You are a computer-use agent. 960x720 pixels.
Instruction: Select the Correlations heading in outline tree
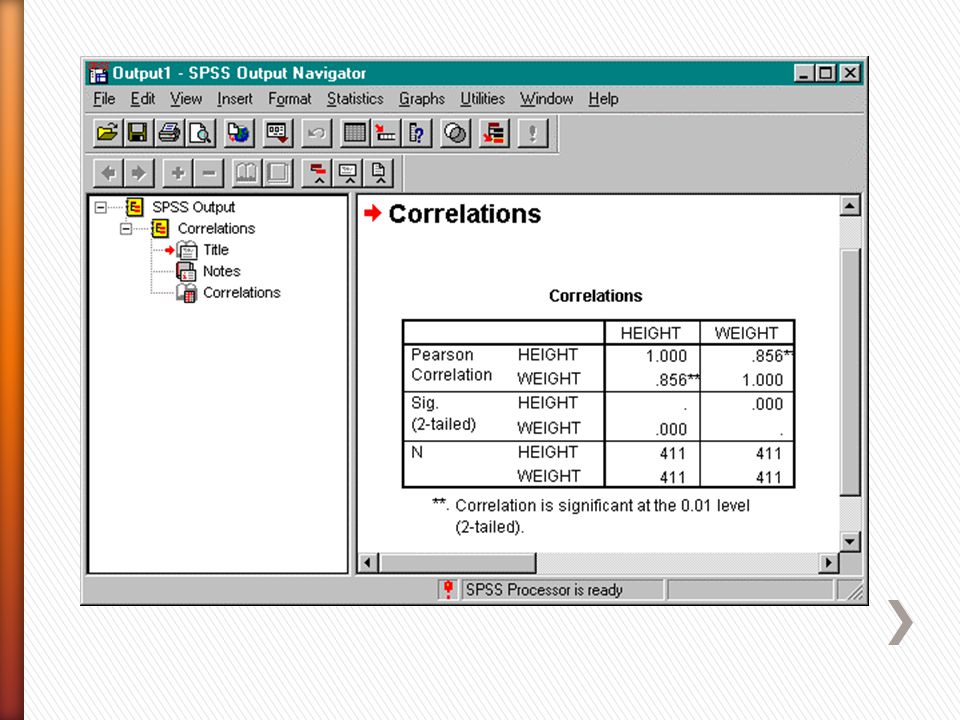pos(216,228)
